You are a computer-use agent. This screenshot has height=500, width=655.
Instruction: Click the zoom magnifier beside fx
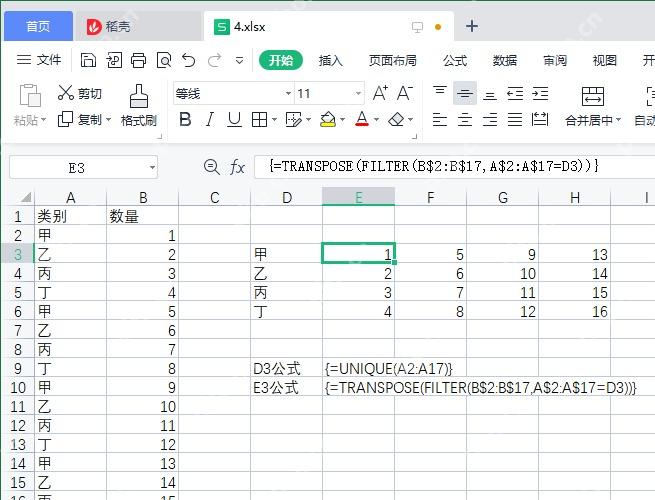coord(212,167)
